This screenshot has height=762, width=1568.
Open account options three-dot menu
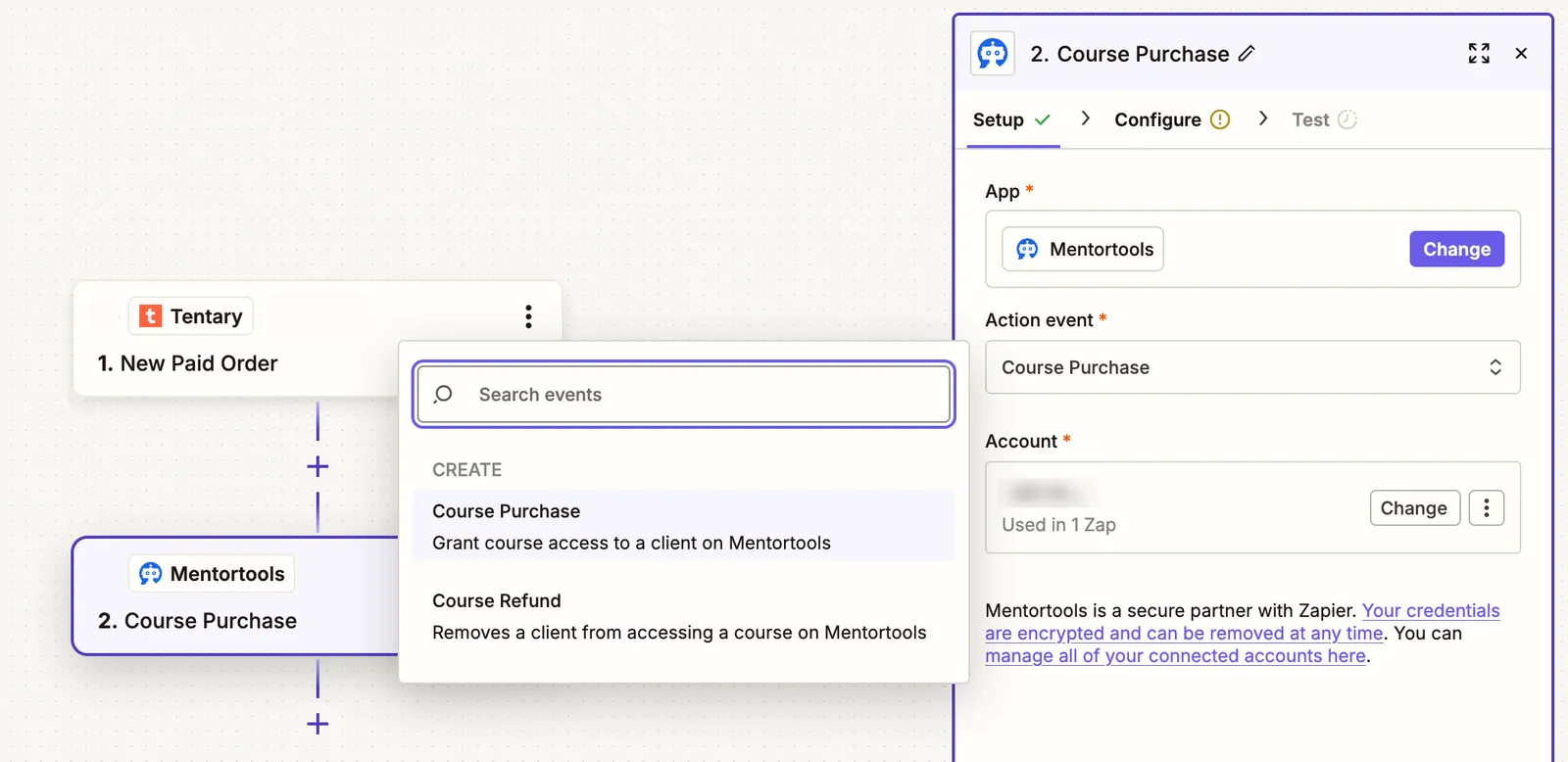1487,508
